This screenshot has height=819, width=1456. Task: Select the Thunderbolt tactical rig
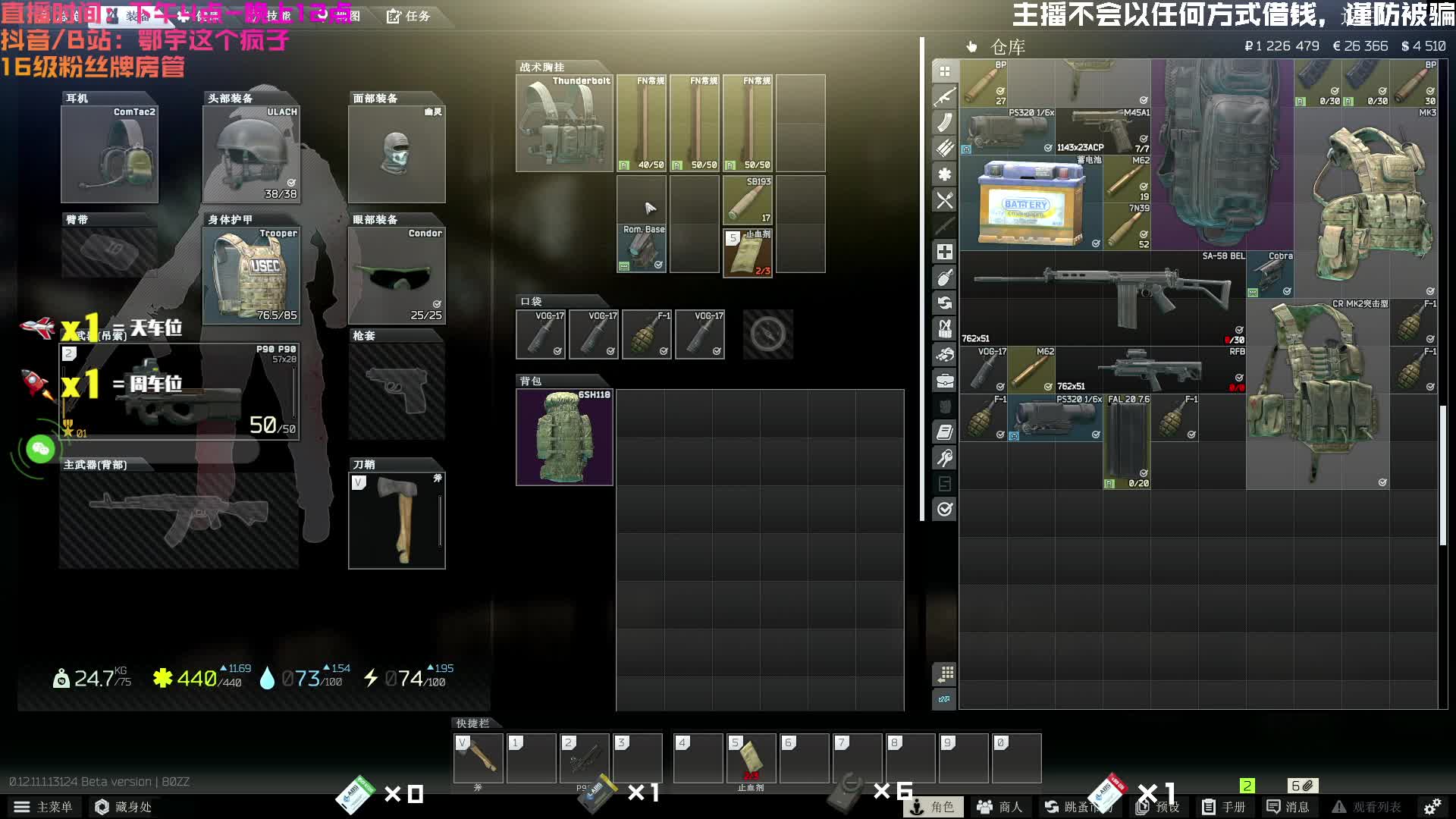pos(564,123)
